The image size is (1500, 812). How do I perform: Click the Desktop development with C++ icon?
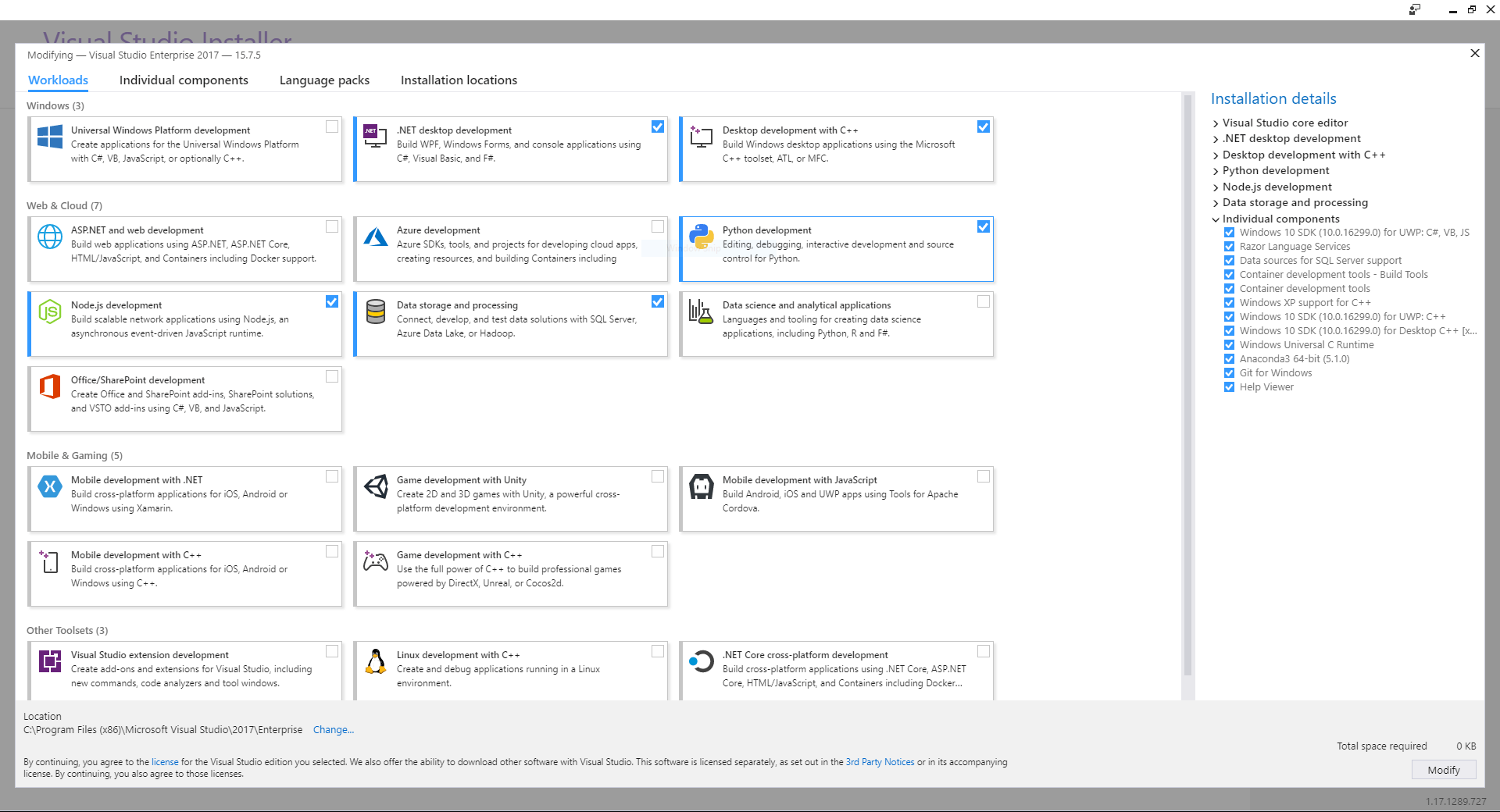coord(702,137)
